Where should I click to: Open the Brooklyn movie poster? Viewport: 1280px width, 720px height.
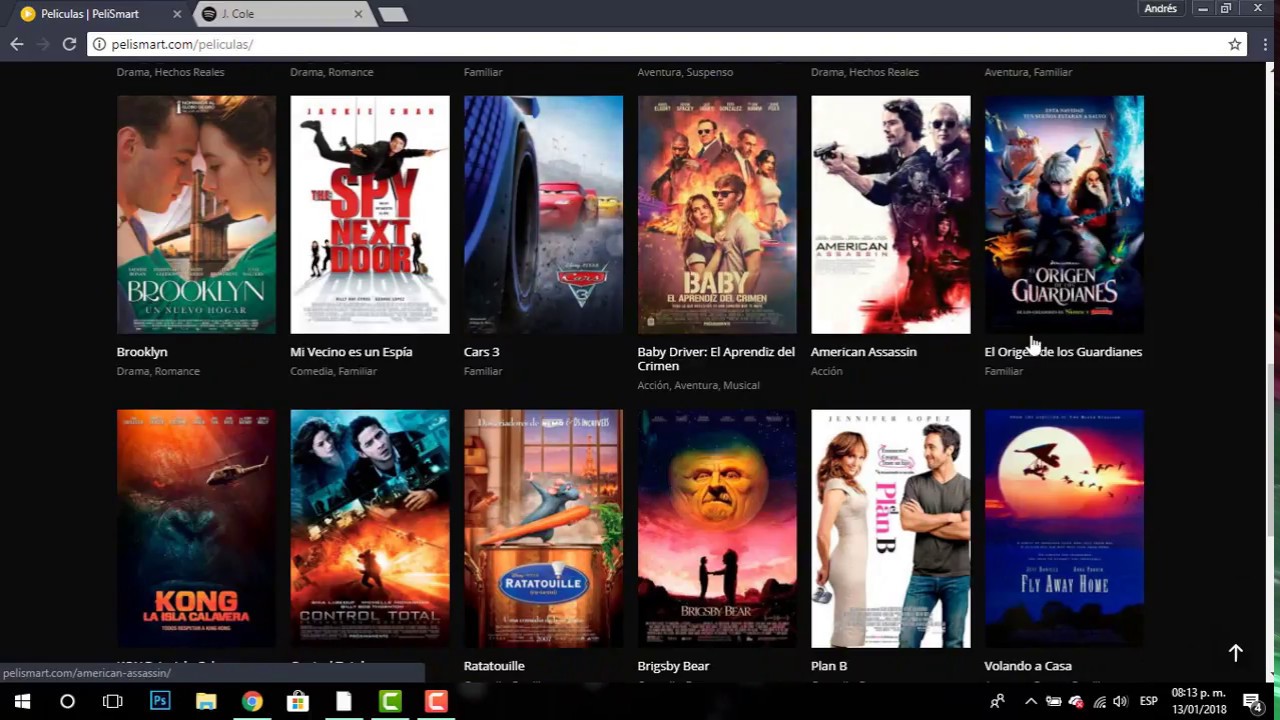196,215
